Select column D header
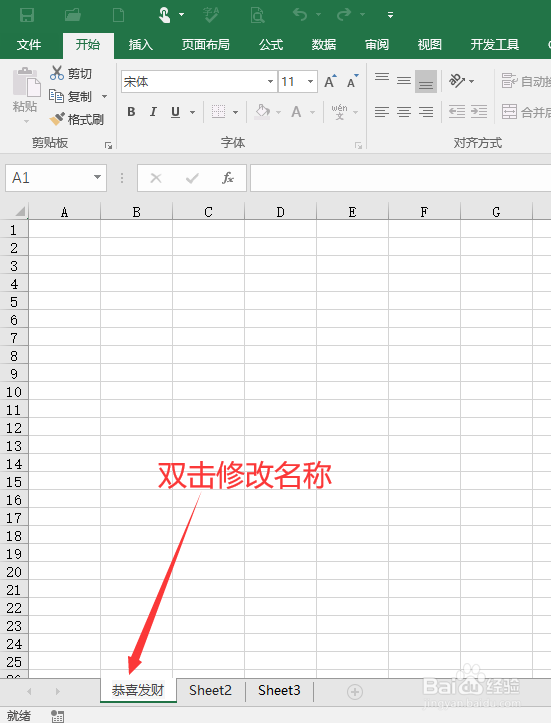 click(x=280, y=212)
